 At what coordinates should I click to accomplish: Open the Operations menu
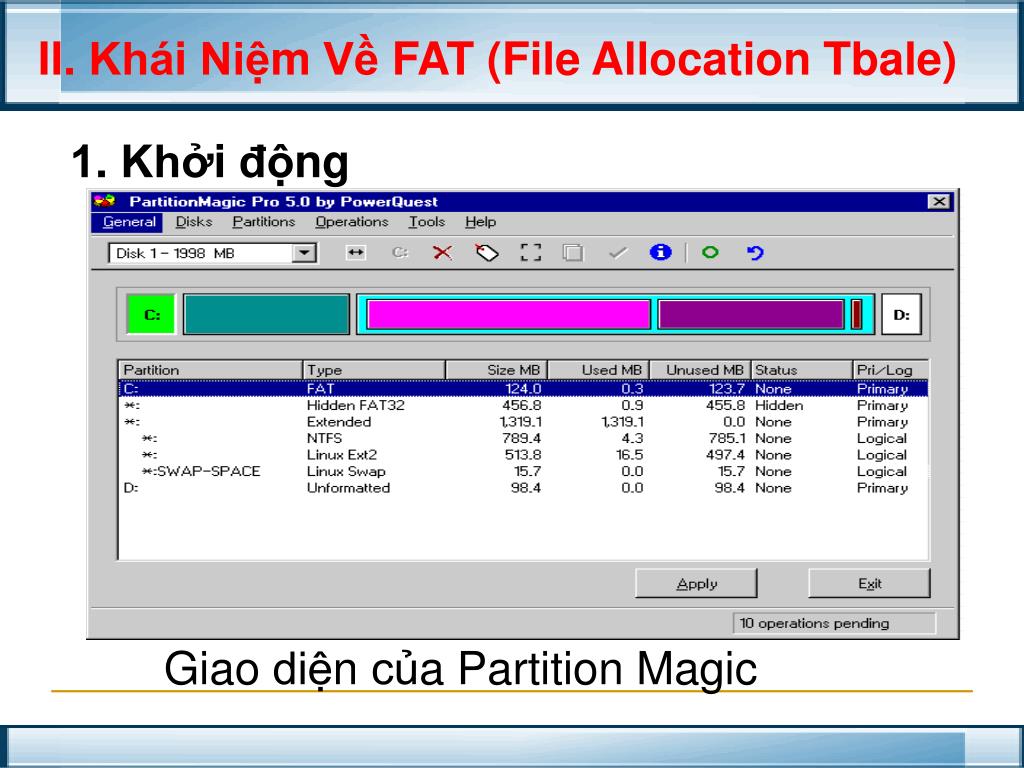(352, 222)
